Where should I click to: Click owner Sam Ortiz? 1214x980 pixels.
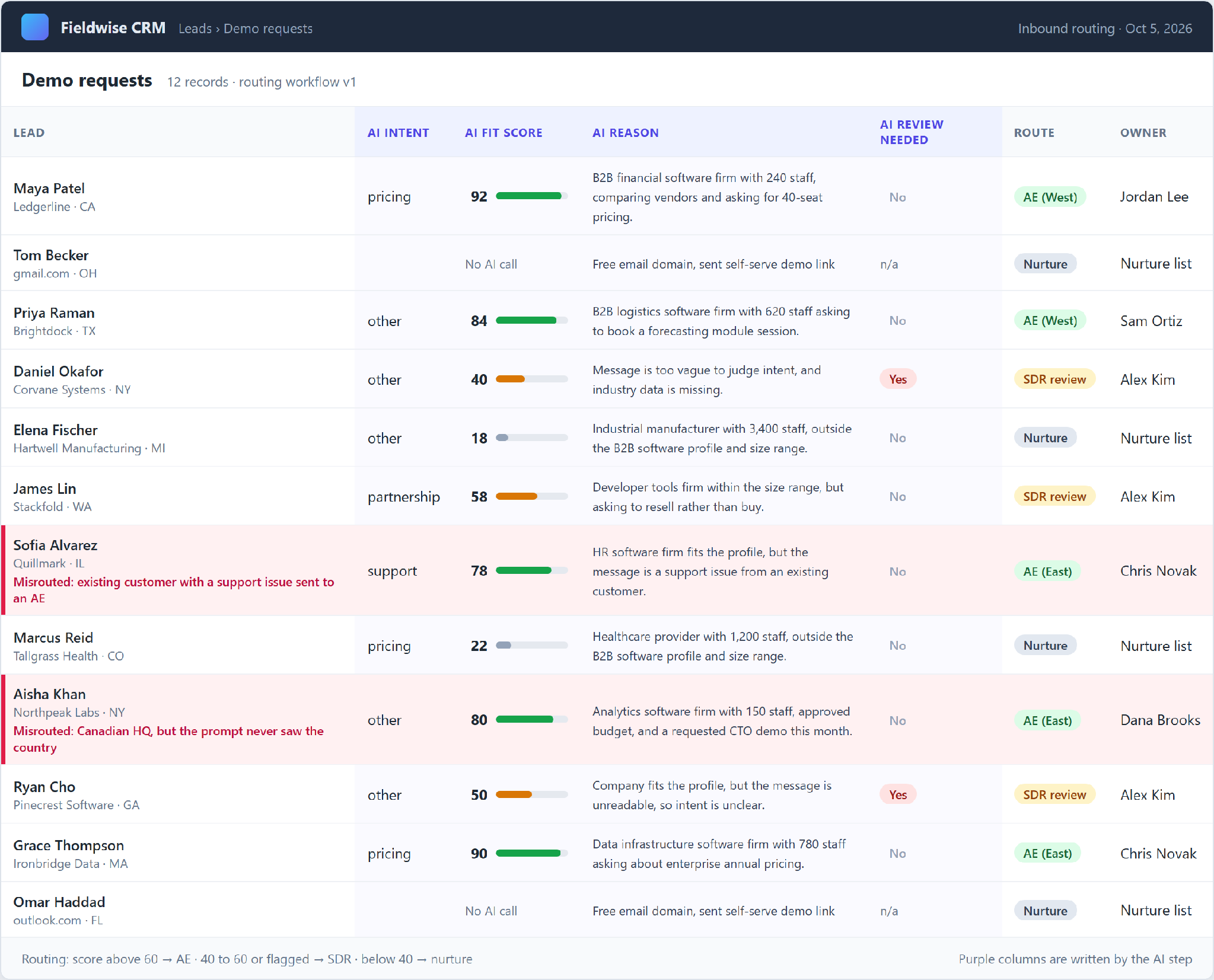point(1151,321)
